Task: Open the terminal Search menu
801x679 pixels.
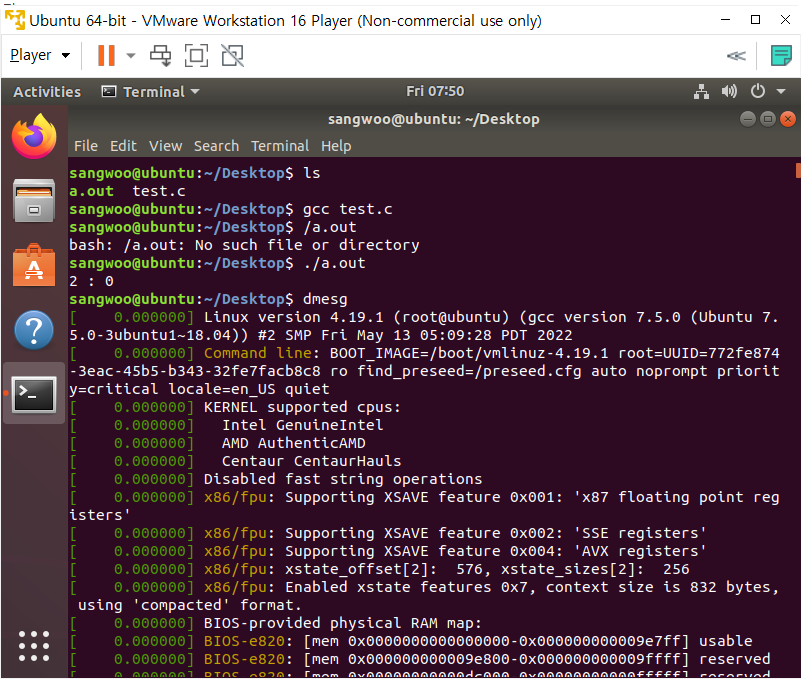Action: (217, 146)
